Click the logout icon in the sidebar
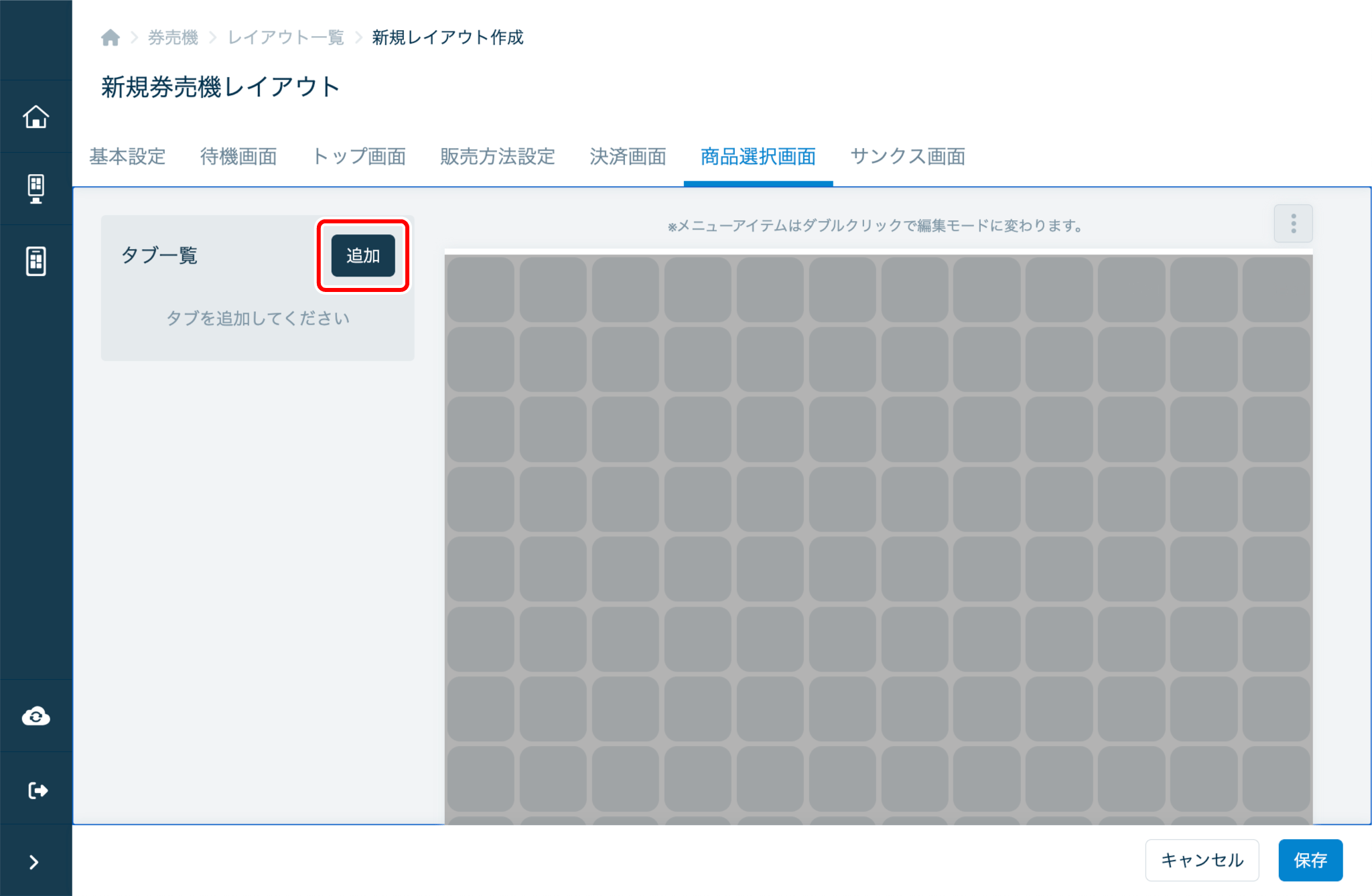The image size is (1372, 896). point(38,790)
